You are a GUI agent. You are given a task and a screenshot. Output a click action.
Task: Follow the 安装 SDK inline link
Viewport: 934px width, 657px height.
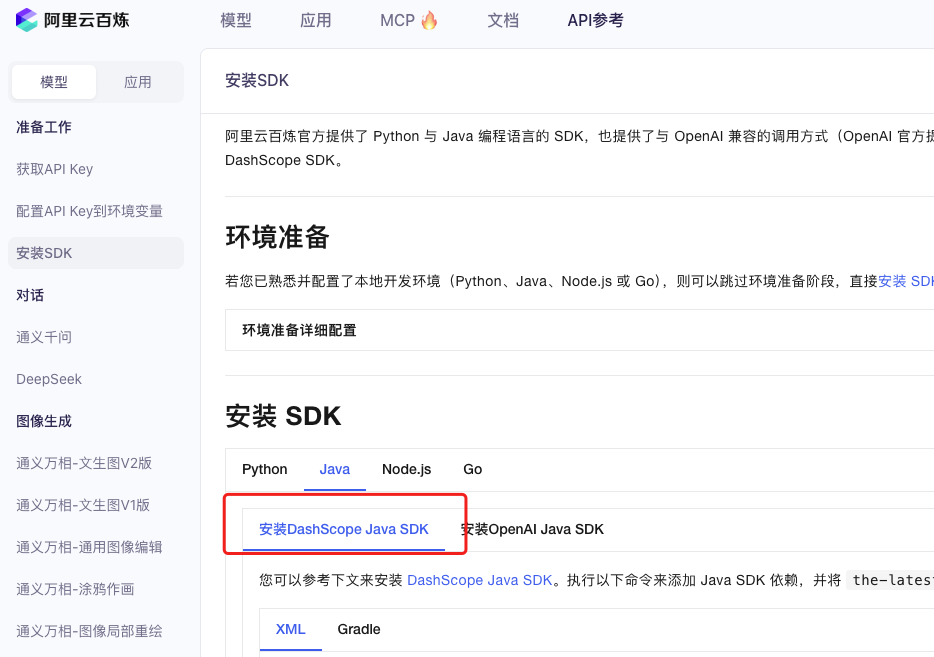(x=906, y=281)
